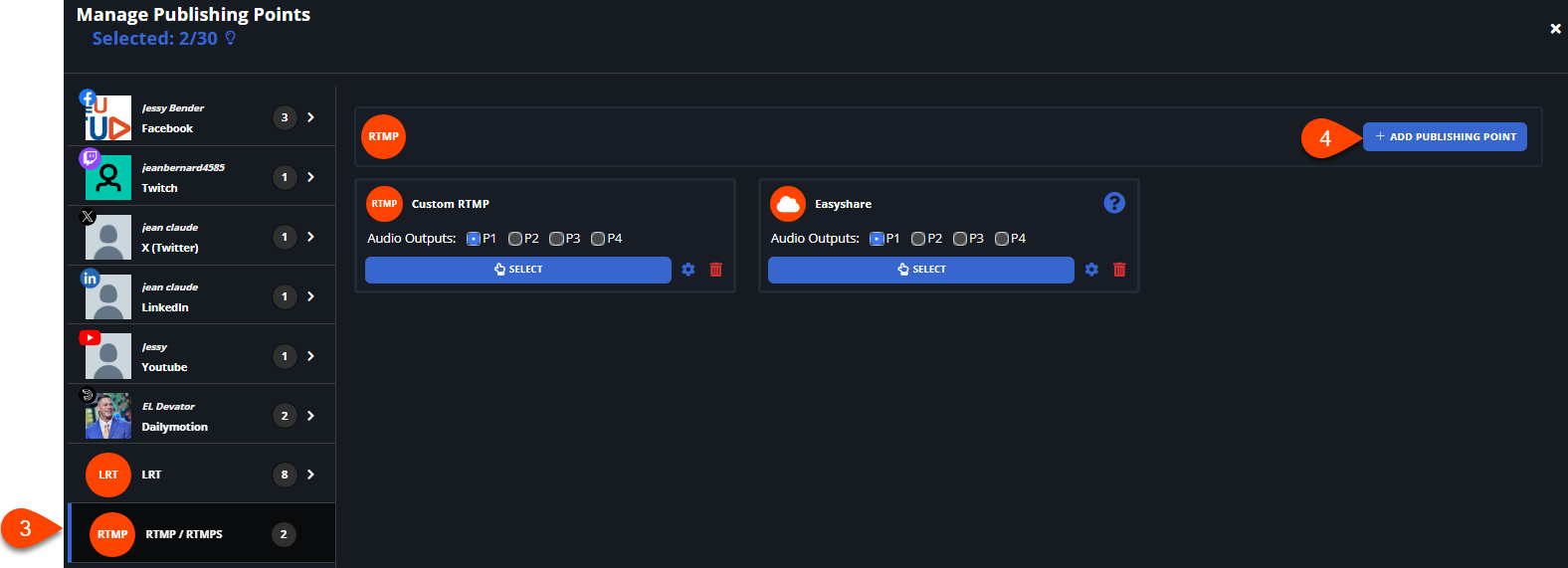Click the lightbulb hint icon beside Selected
The height and width of the screenshot is (568, 1568).
coord(231,38)
